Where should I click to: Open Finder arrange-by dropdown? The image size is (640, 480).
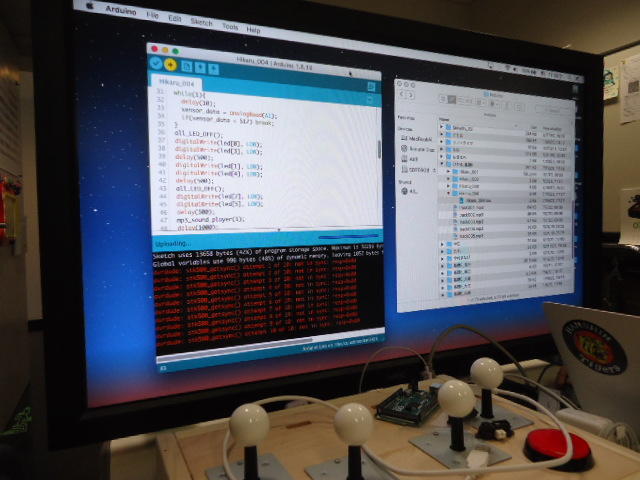pos(482,102)
